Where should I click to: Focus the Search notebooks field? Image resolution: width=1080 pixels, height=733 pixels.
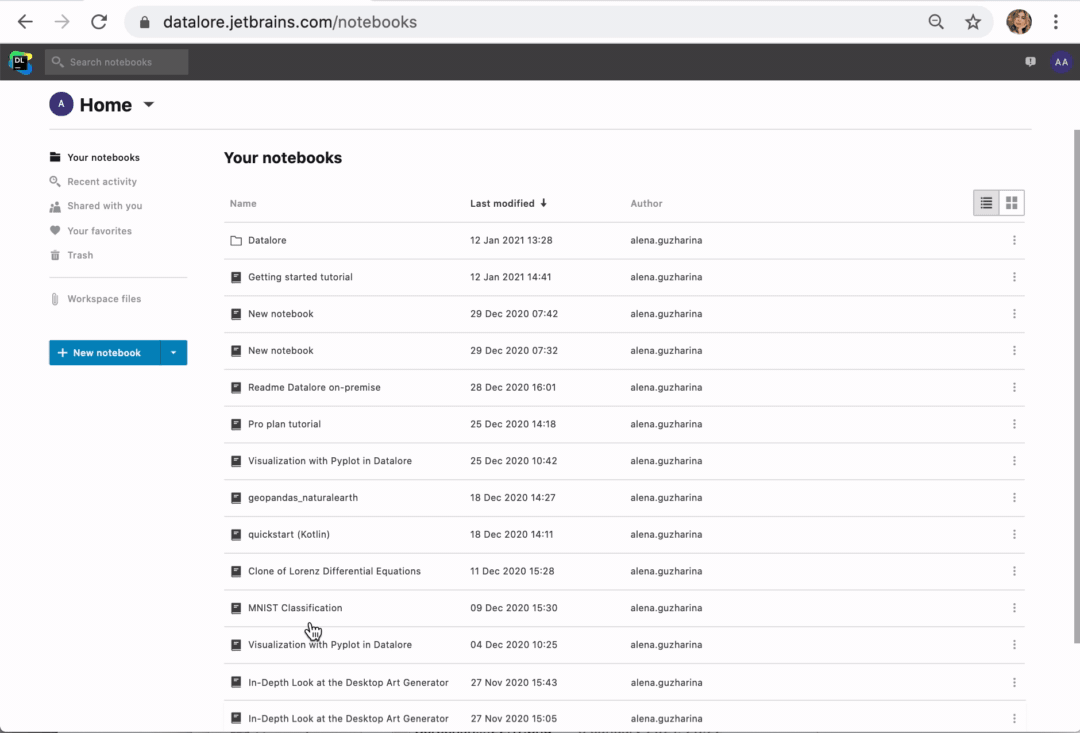tap(116, 62)
